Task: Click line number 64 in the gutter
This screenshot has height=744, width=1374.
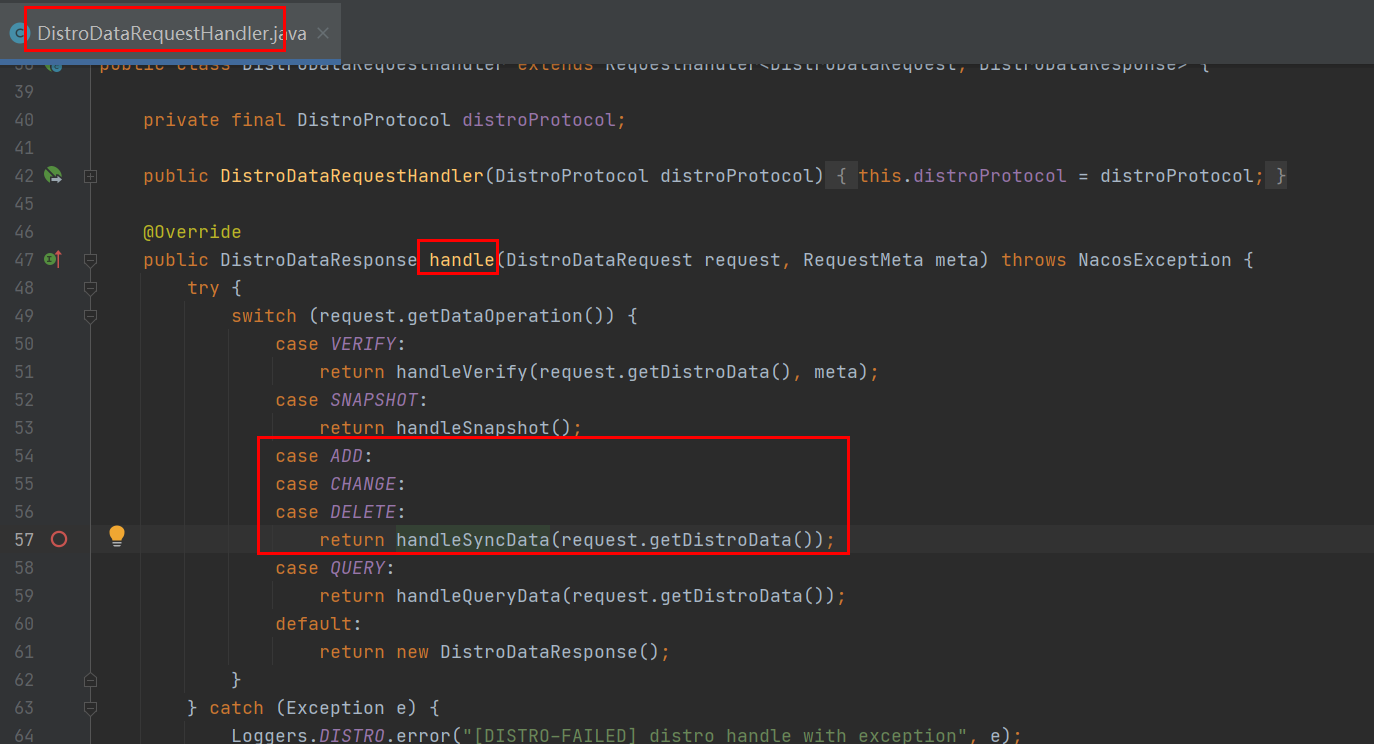Action: coord(24,736)
